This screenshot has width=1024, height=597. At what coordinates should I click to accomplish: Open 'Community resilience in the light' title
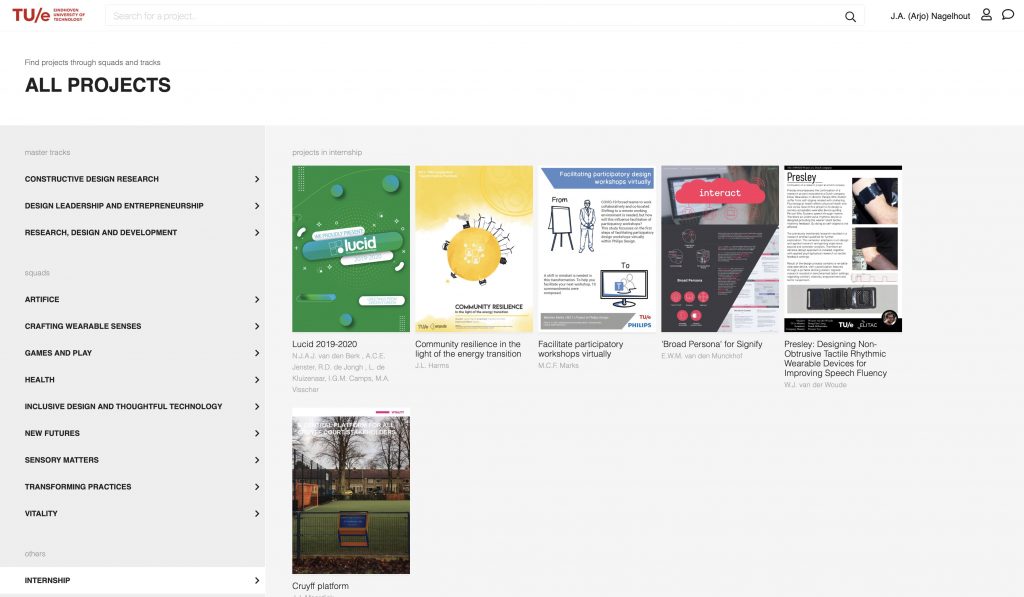[468, 349]
